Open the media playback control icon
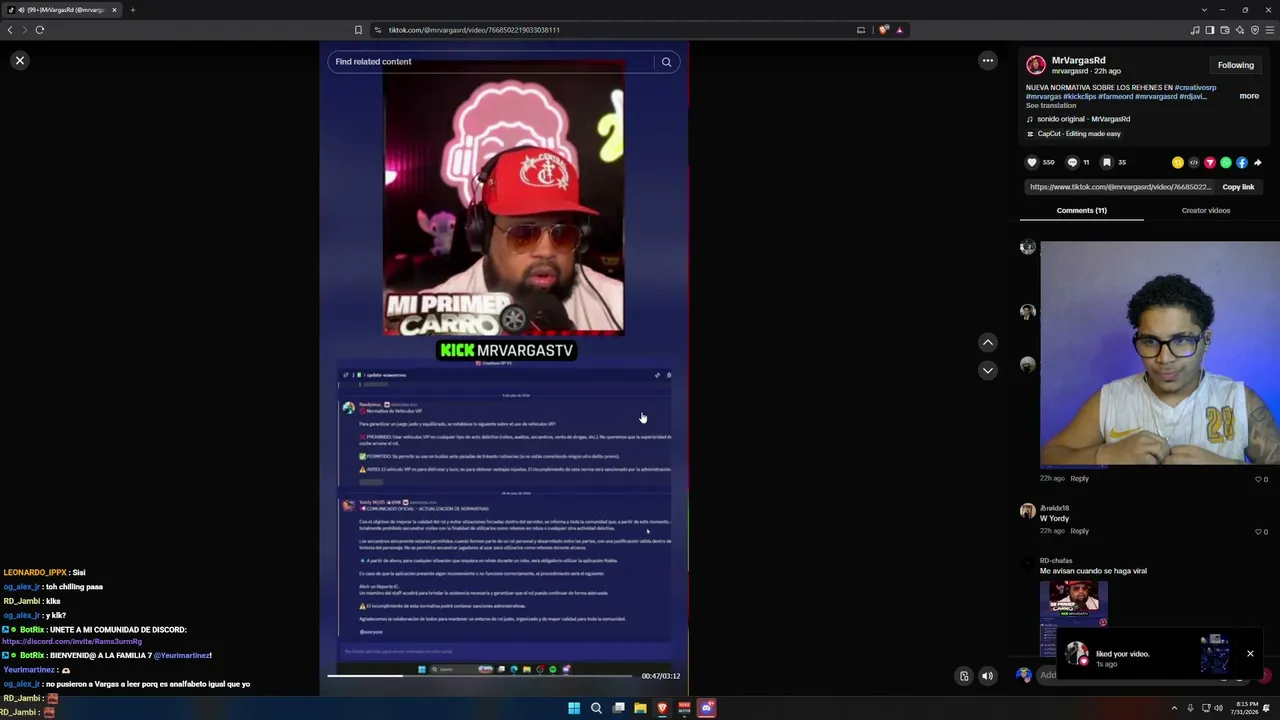 (1194, 30)
